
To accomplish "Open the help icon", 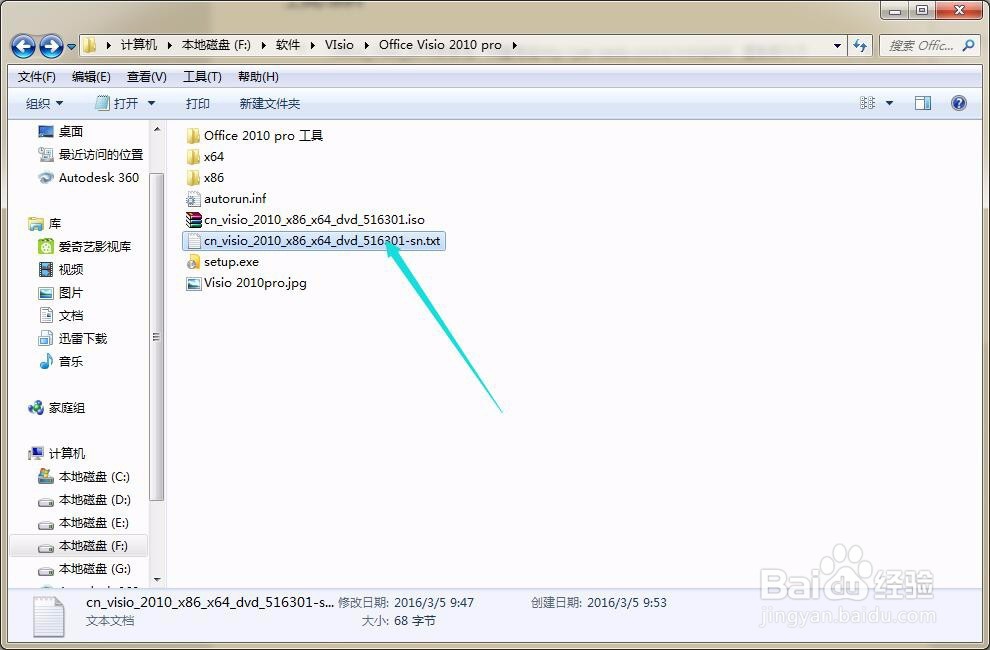I will coord(958,103).
